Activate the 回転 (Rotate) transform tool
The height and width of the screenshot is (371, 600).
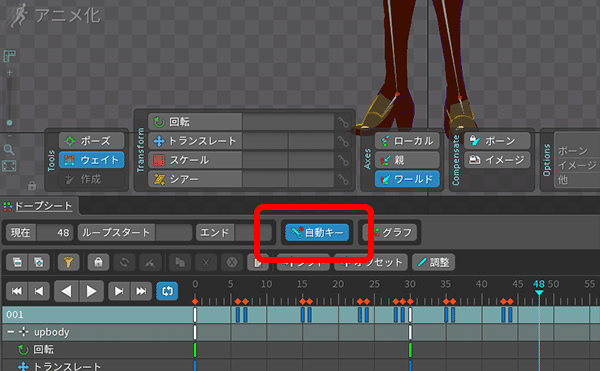[x=195, y=122]
